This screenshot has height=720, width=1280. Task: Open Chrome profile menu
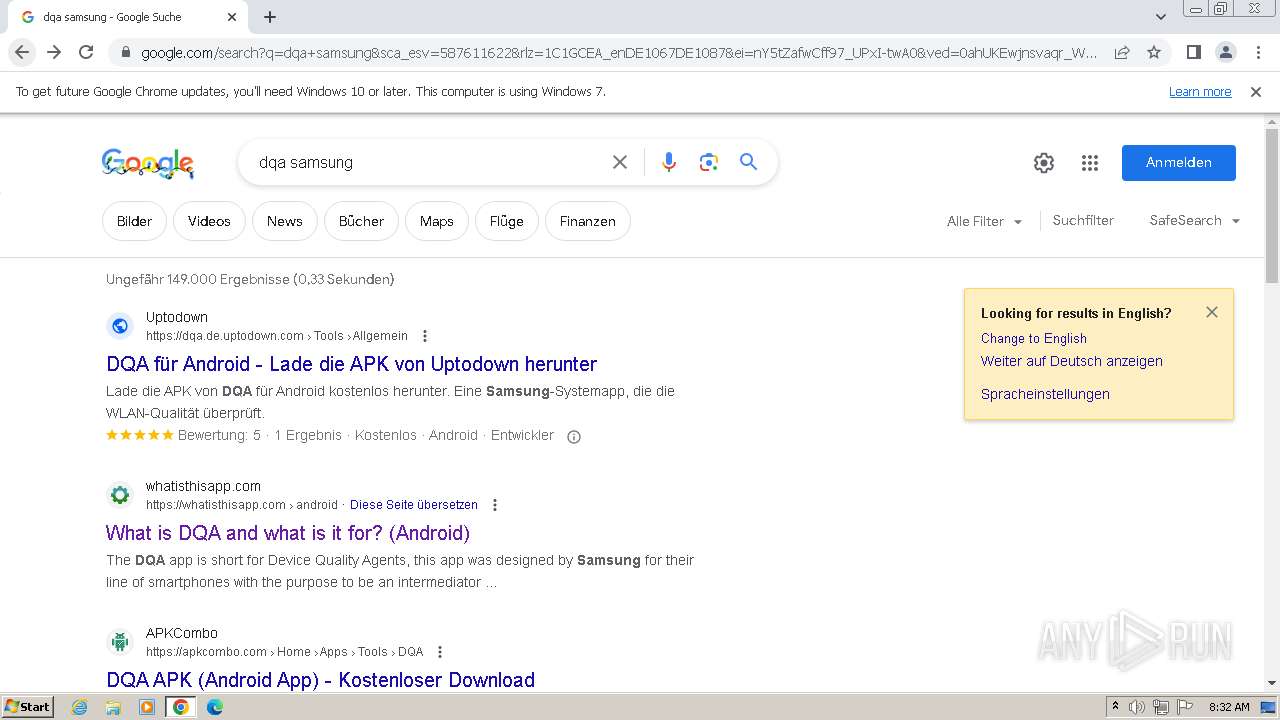coord(1225,52)
